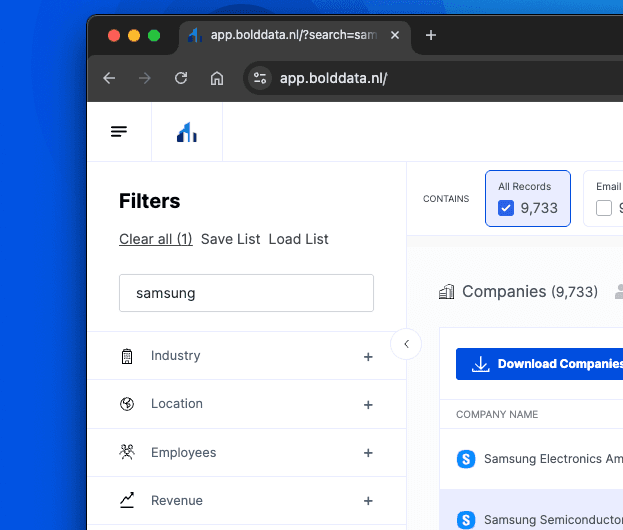Viewport: 623px width, 530px height.
Task: Open a new browser tab
Action: coord(431,35)
